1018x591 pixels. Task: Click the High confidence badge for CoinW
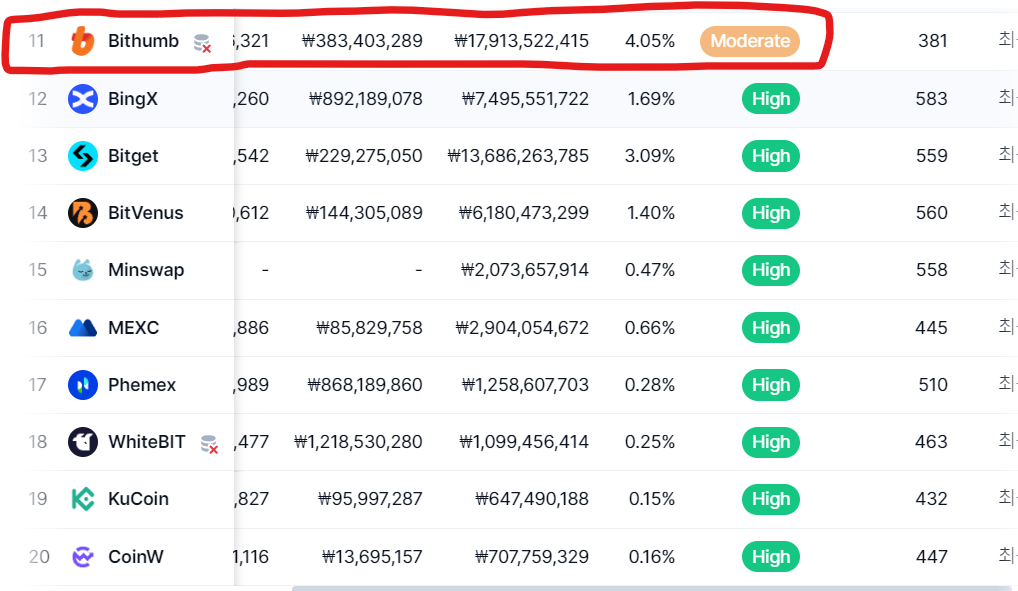click(x=771, y=557)
